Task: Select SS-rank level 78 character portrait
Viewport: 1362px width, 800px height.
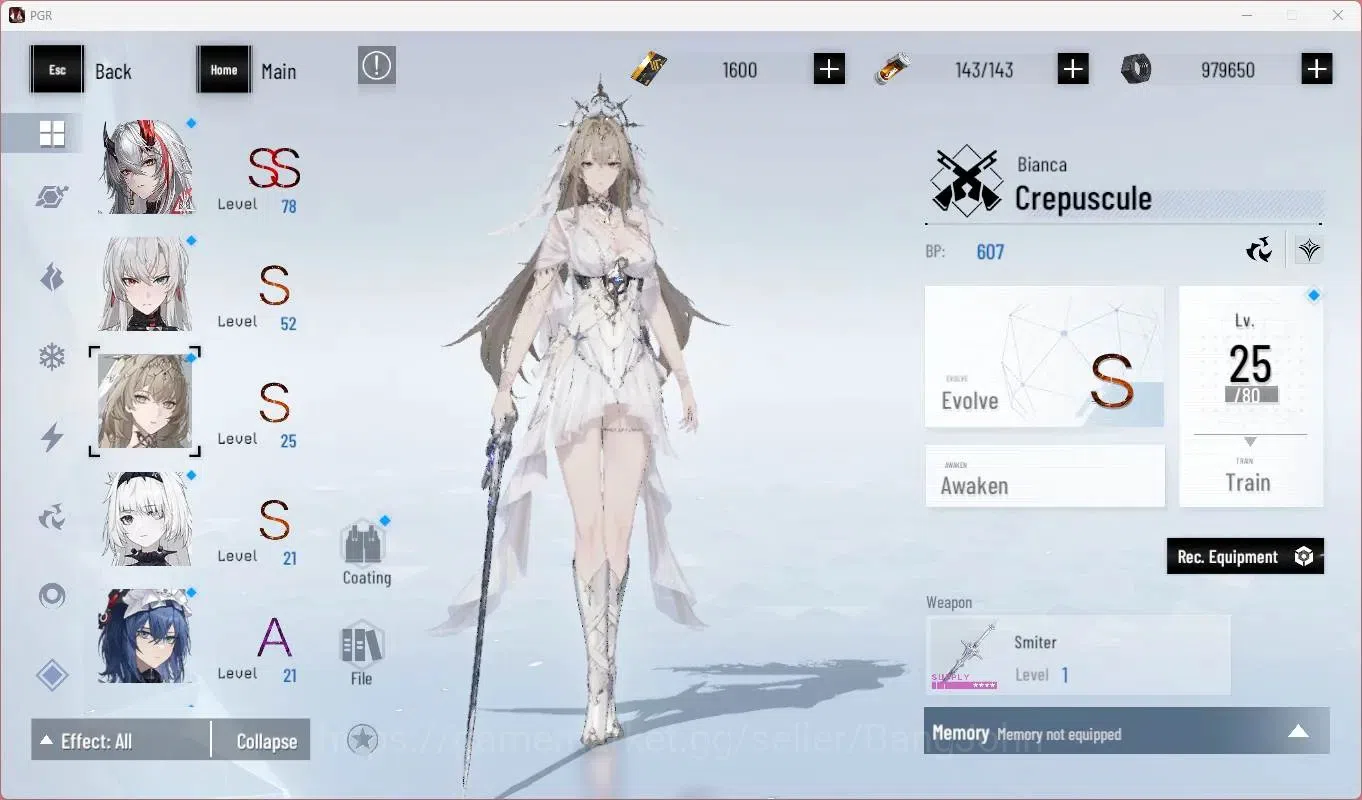Action: [146, 167]
